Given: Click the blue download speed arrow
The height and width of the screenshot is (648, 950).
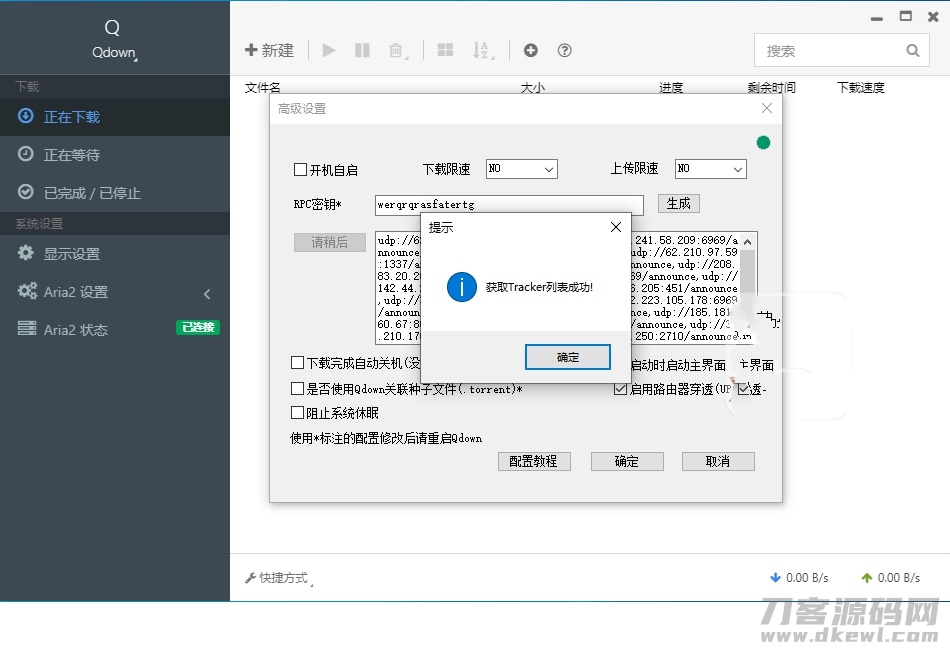Looking at the screenshot, I should pyautogui.click(x=775, y=578).
